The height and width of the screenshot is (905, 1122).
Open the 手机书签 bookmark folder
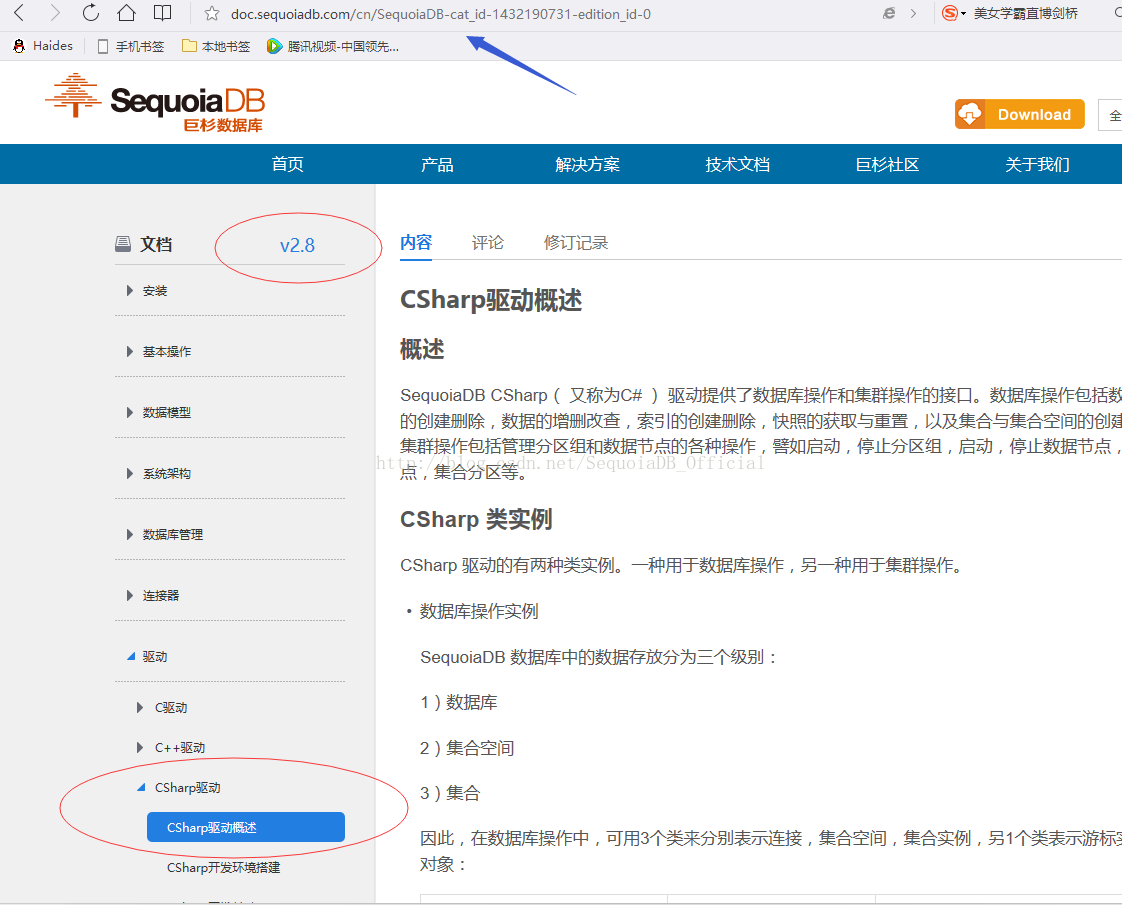(x=131, y=47)
